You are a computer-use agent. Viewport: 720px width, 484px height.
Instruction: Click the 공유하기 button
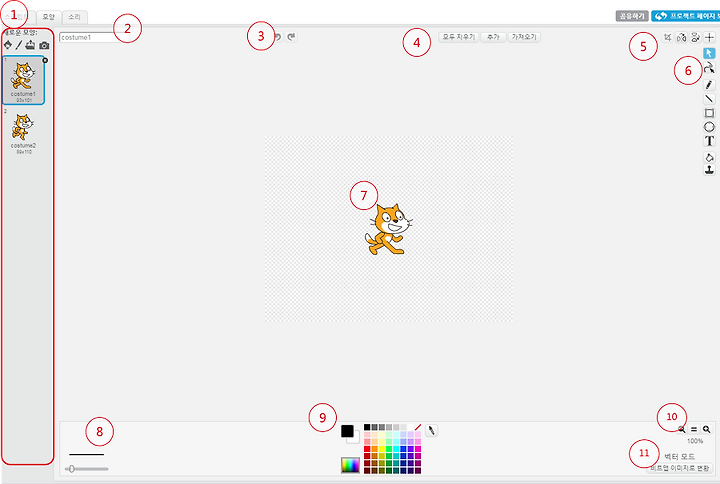click(632, 16)
